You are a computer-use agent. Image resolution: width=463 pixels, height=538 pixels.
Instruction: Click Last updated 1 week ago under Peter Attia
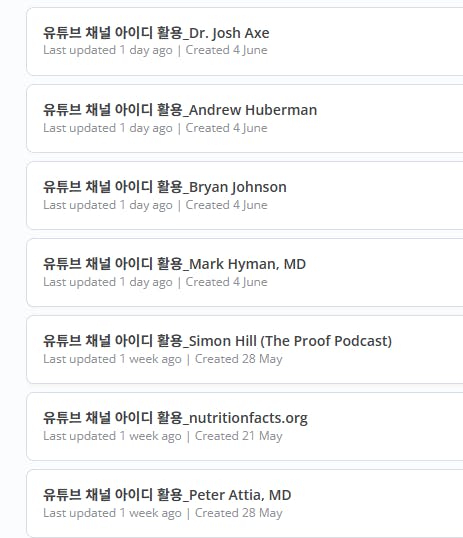pyautogui.click(x=112, y=513)
